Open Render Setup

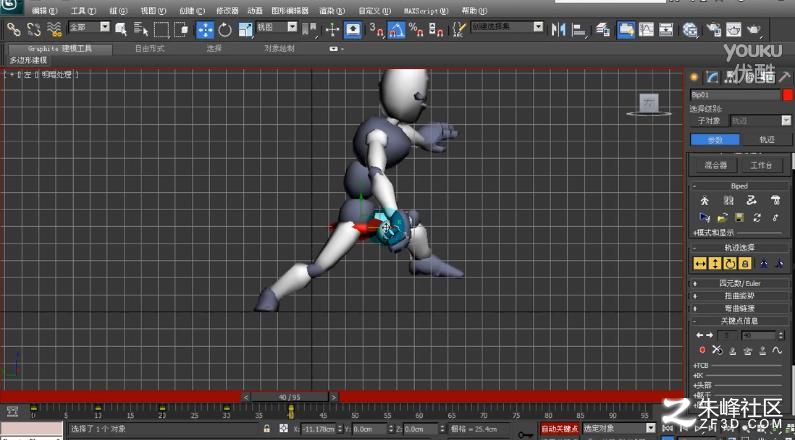pos(713,29)
